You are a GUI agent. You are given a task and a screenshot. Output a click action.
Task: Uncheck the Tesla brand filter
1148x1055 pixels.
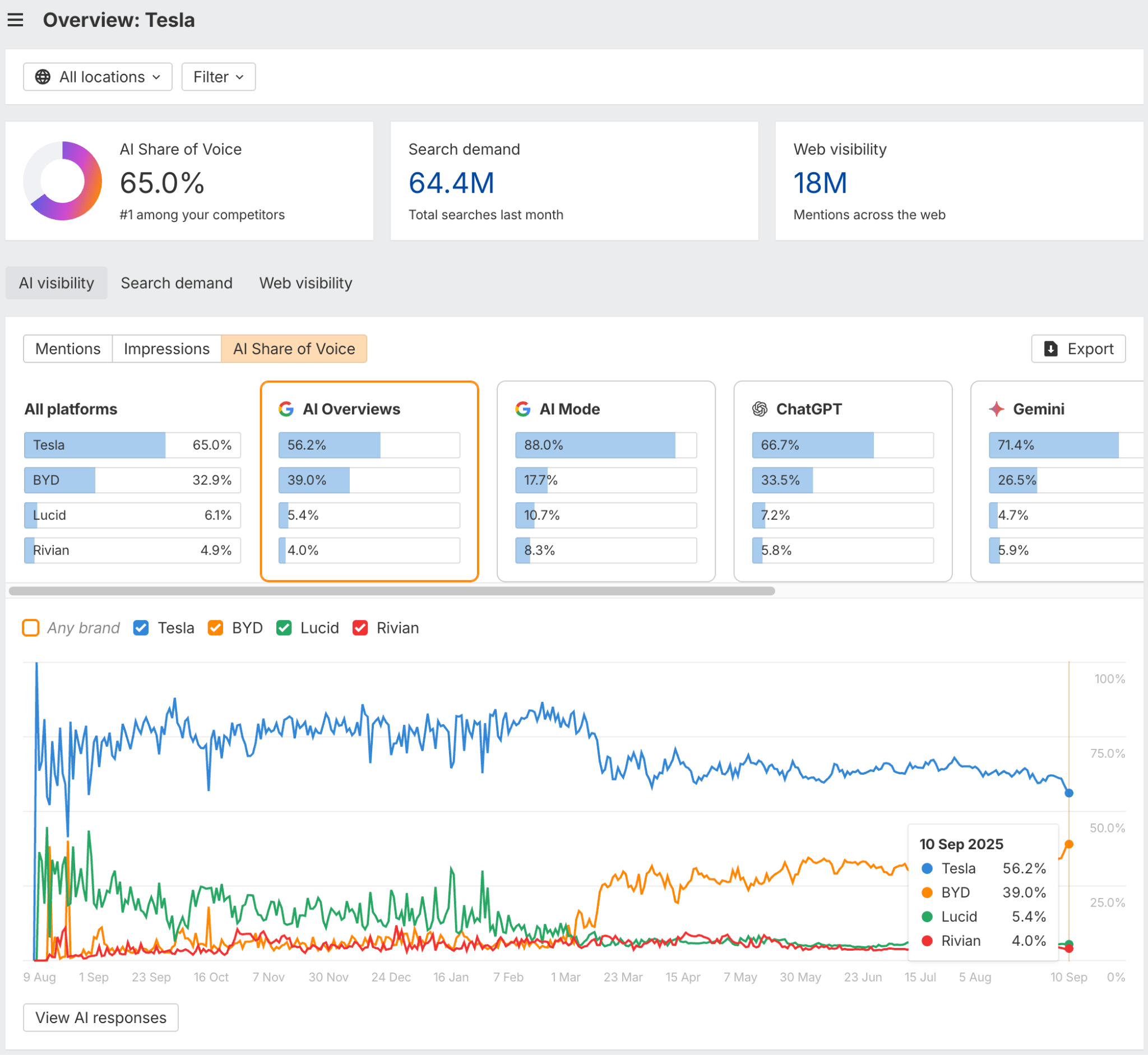coord(141,627)
